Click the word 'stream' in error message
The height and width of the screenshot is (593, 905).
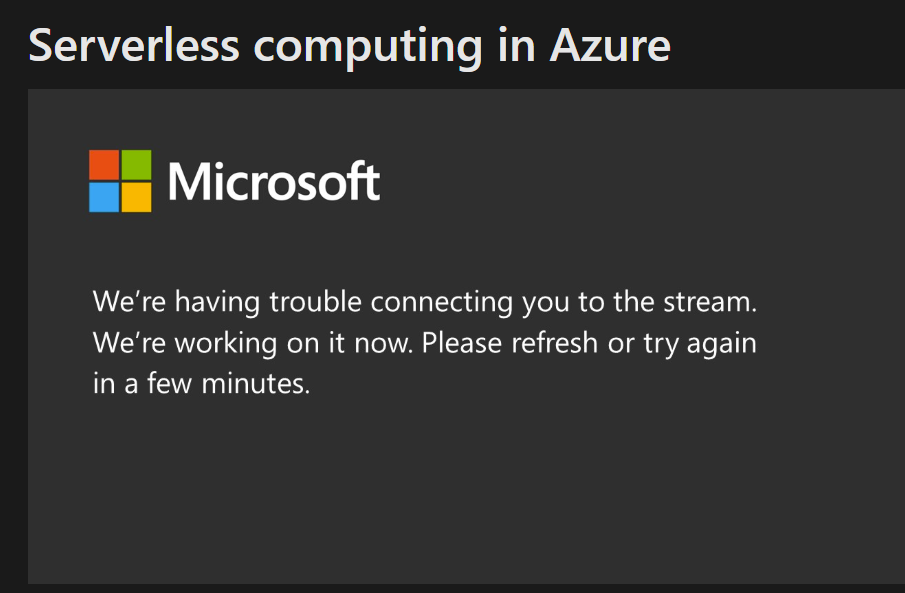click(724, 301)
